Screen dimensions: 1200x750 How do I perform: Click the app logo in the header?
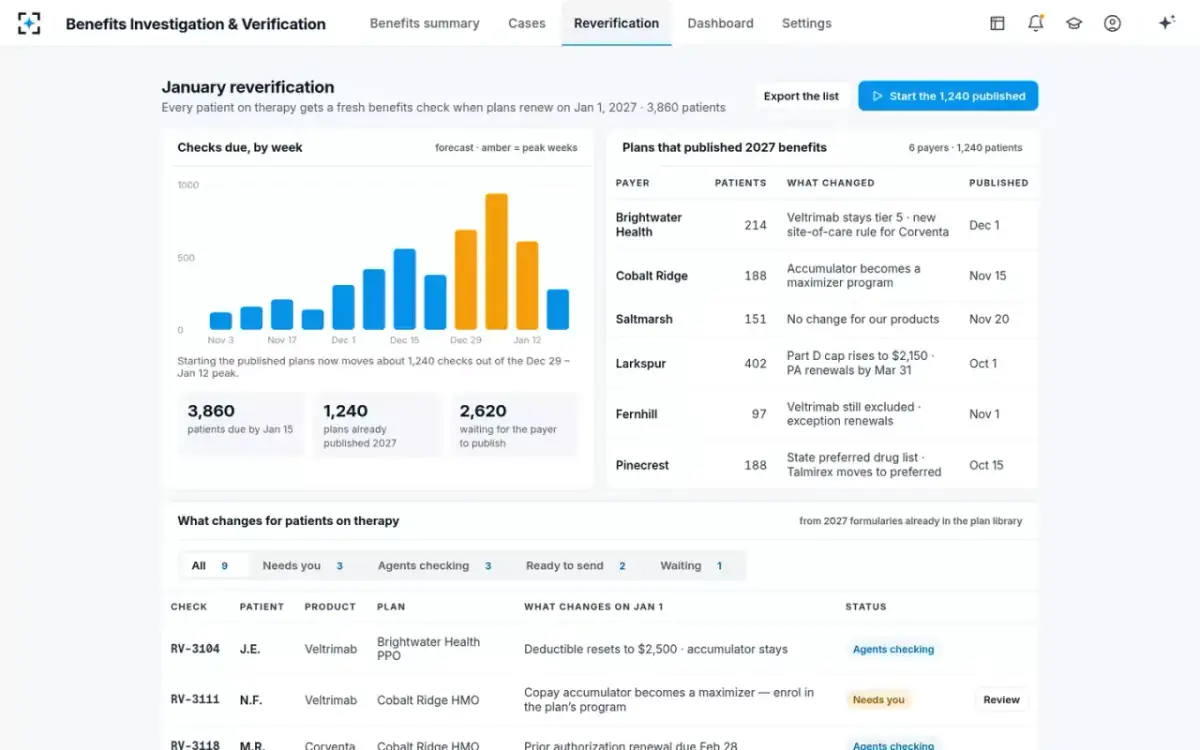[x=29, y=23]
